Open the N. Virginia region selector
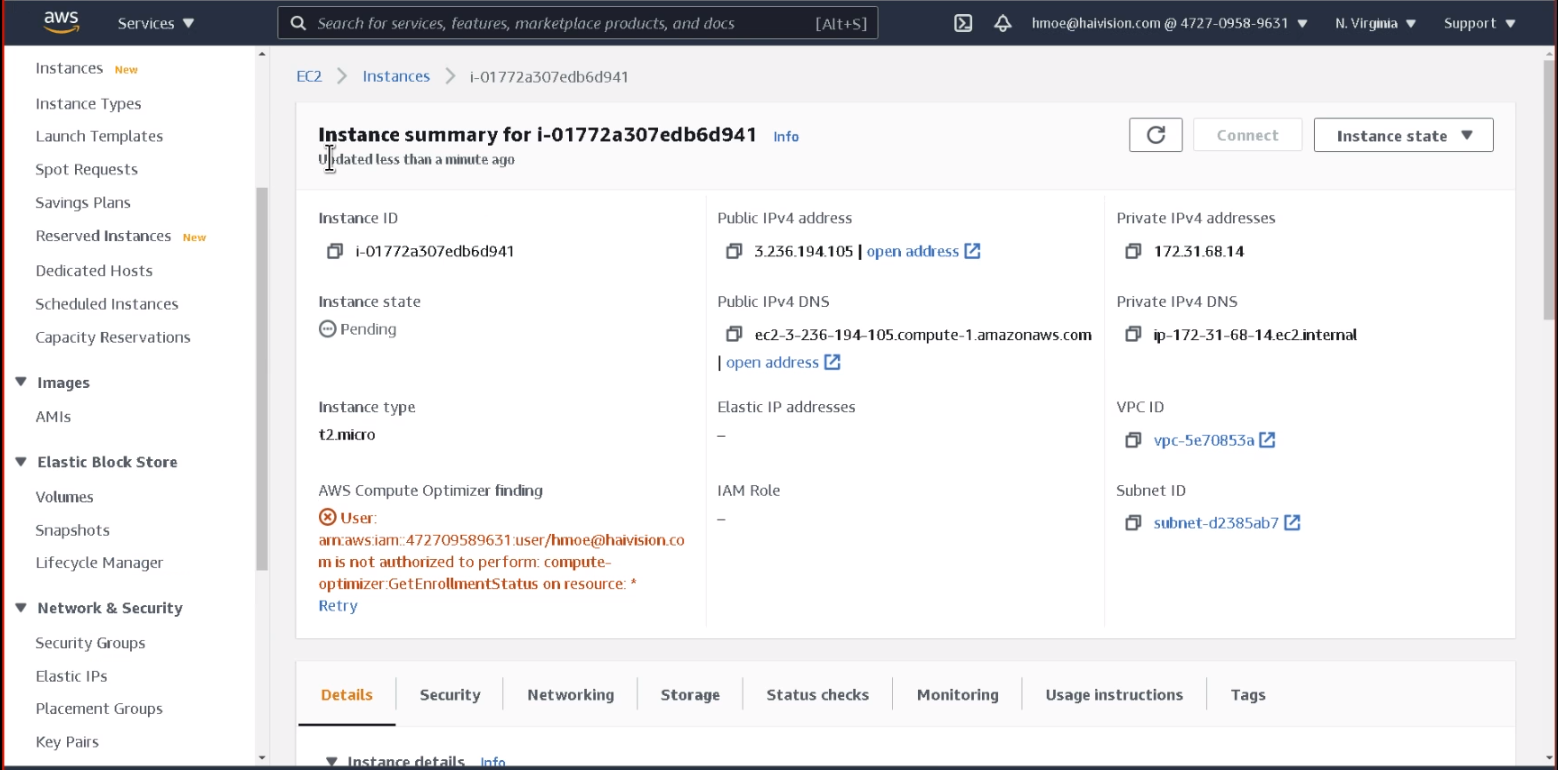 click(x=1375, y=23)
